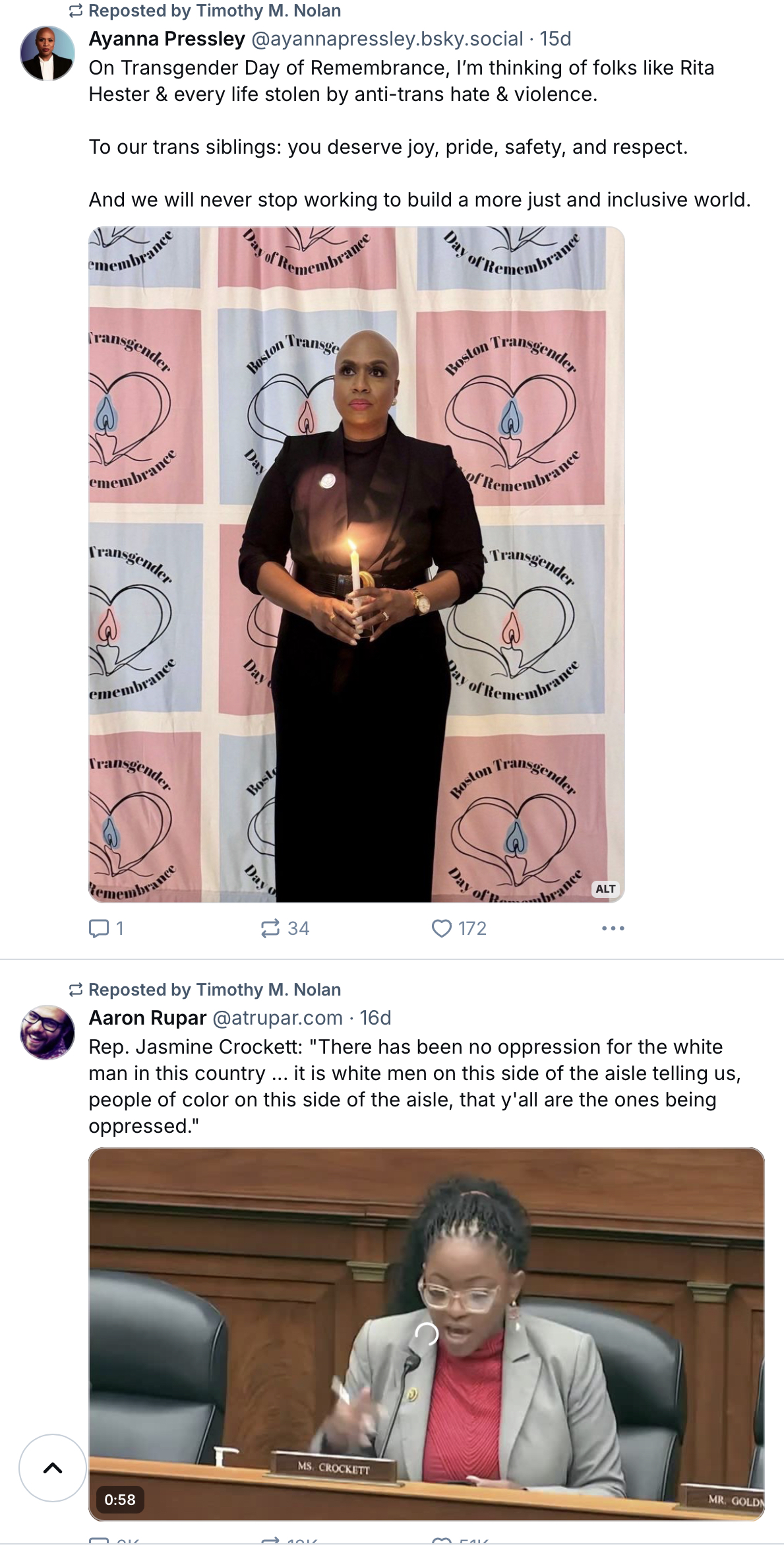784x1563 pixels.
Task: Click the 0:58 video duration badge
Action: (x=120, y=1499)
